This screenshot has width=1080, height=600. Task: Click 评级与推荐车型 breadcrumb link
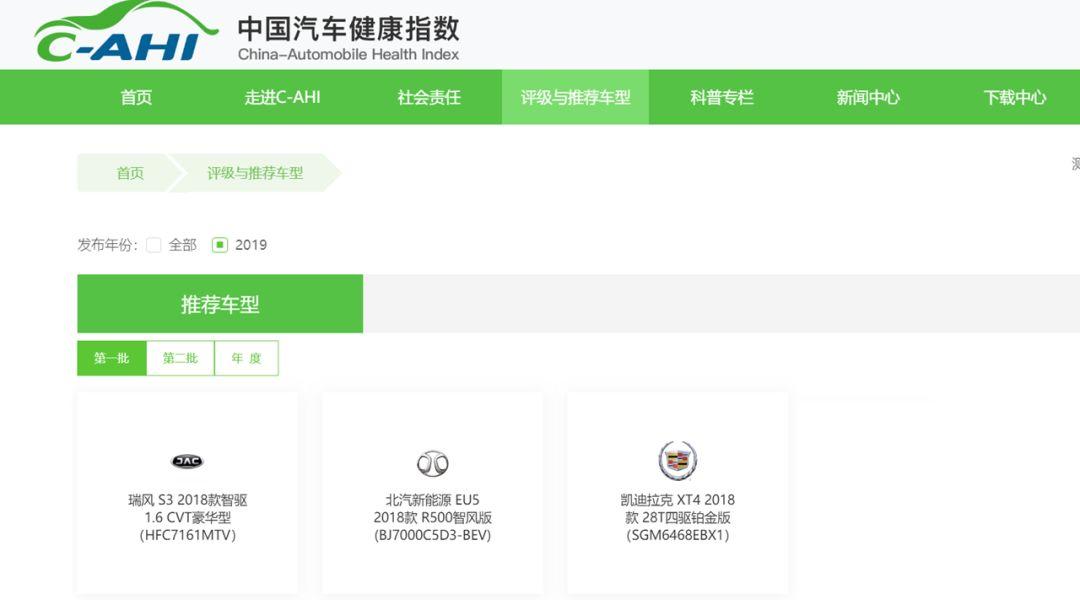tap(255, 173)
